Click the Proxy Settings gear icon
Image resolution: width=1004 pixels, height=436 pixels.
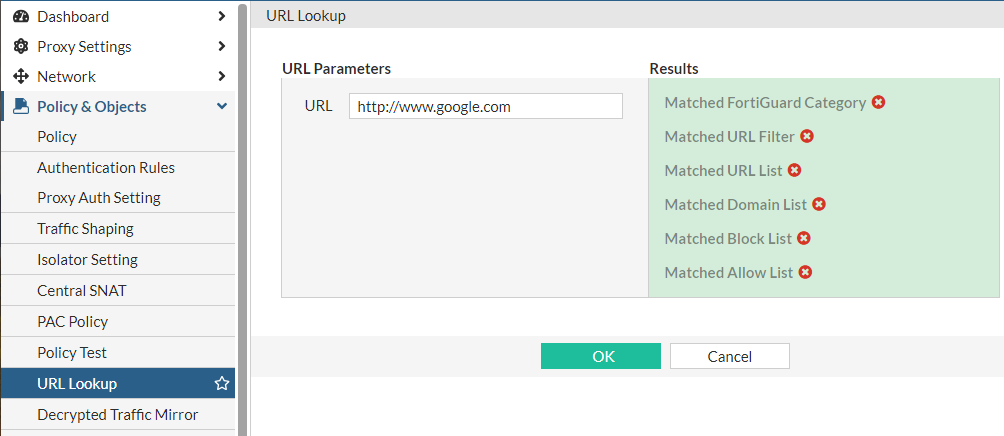(x=20, y=46)
